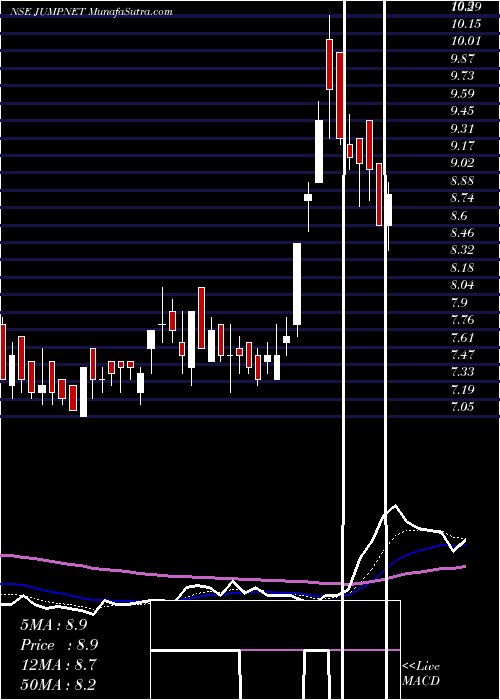
Task: Click the 9.02 price axis label
Action: click(462, 163)
